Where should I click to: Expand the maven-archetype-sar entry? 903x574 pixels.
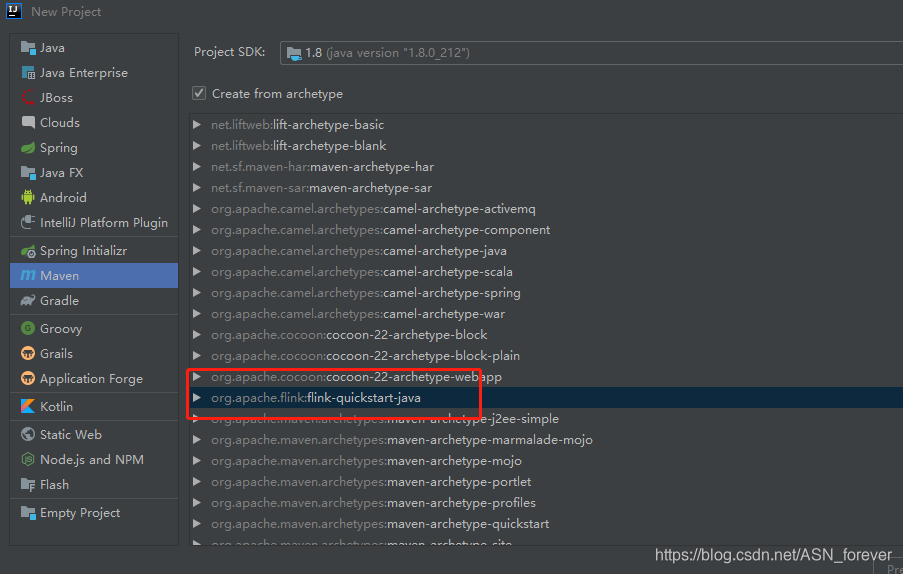tap(197, 188)
